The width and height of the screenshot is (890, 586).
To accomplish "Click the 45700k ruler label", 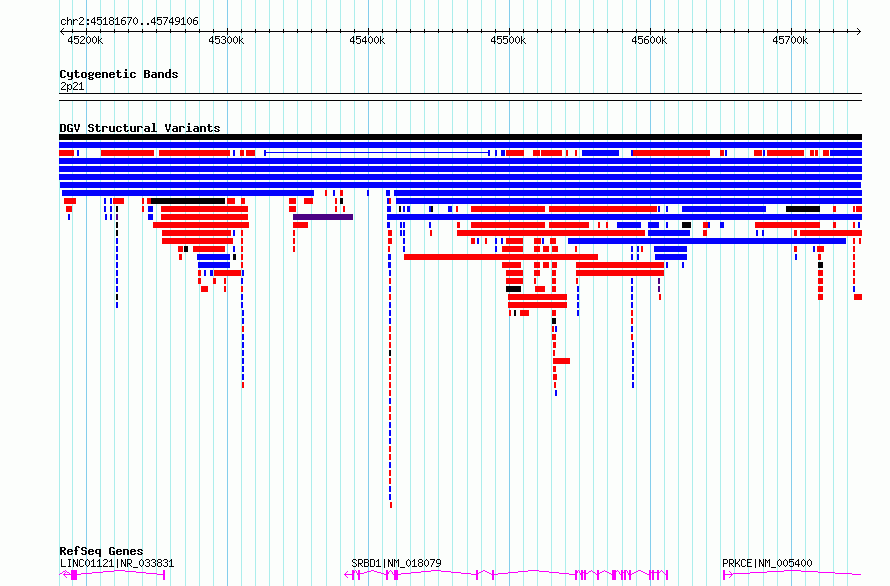I will pos(790,40).
